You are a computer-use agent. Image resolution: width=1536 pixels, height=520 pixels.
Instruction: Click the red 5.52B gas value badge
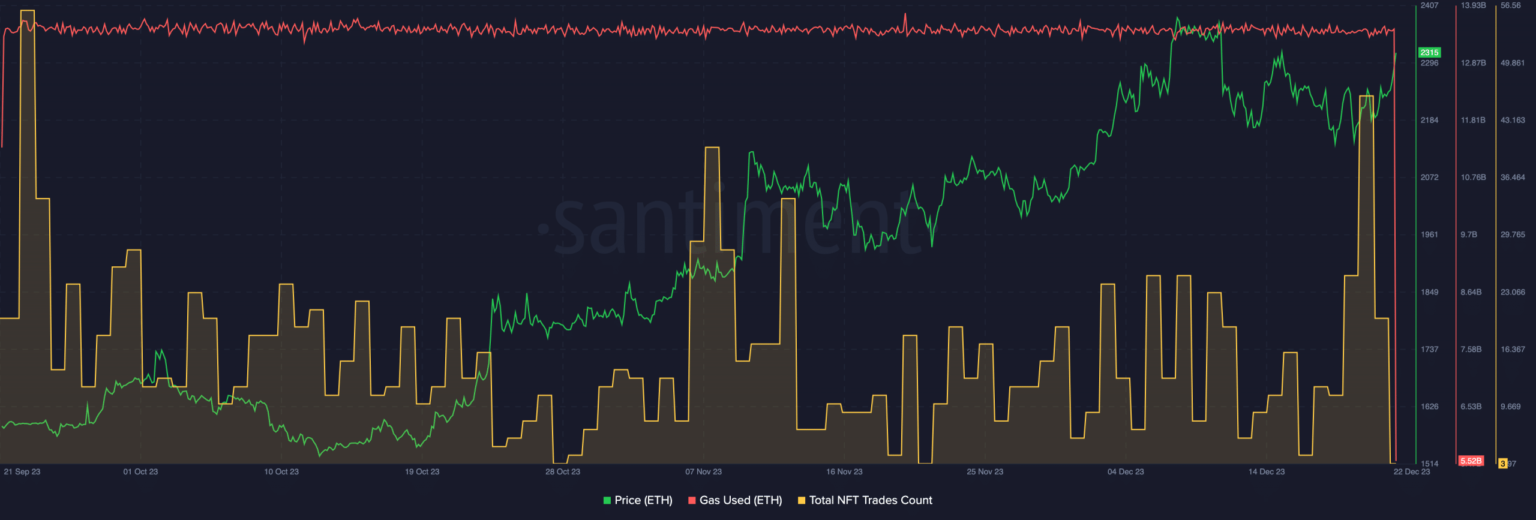click(x=1470, y=461)
